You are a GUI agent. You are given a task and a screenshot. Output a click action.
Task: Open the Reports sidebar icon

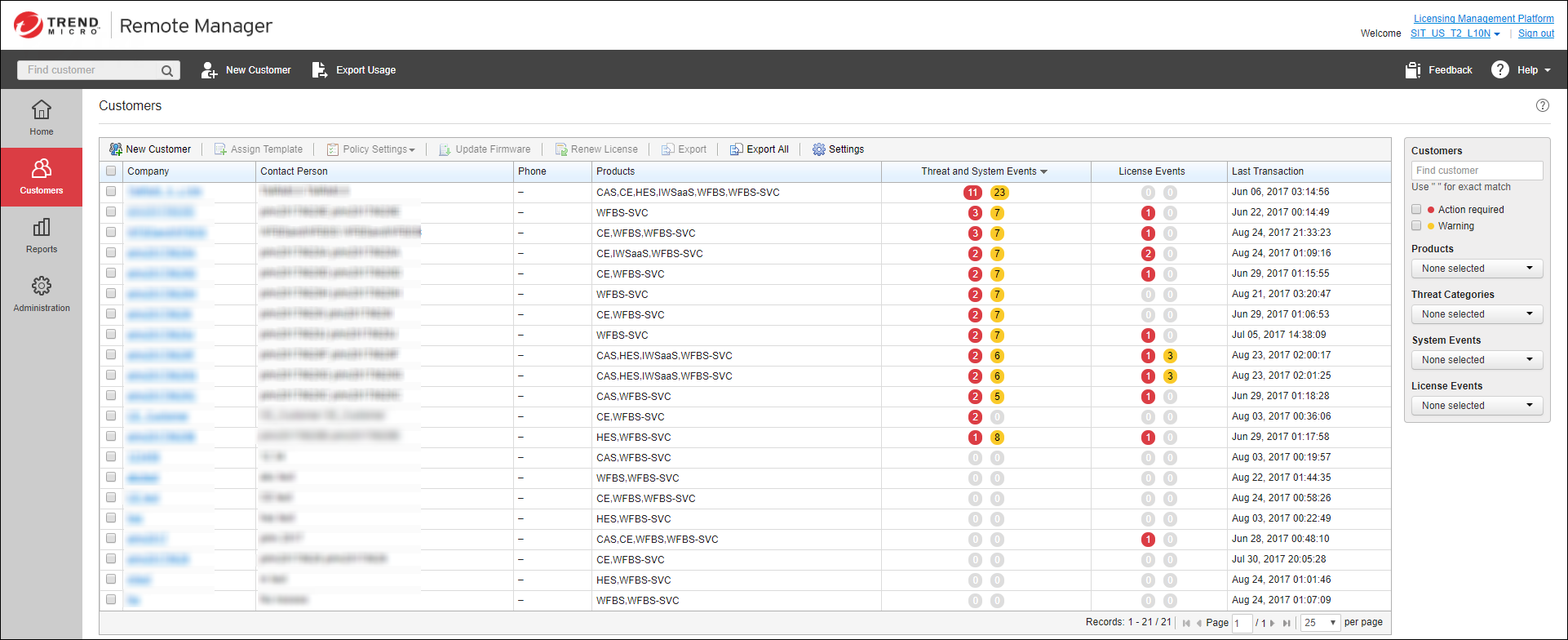pos(42,227)
